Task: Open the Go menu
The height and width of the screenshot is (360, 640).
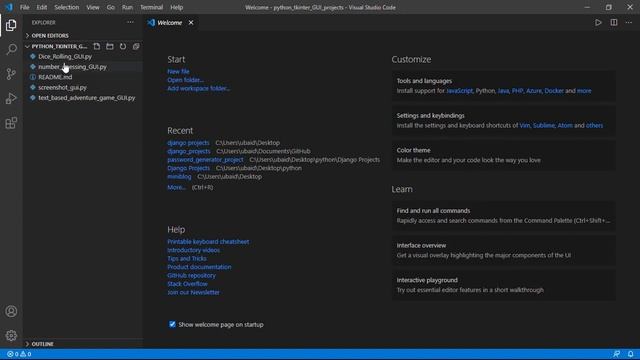Action: pos(111,7)
